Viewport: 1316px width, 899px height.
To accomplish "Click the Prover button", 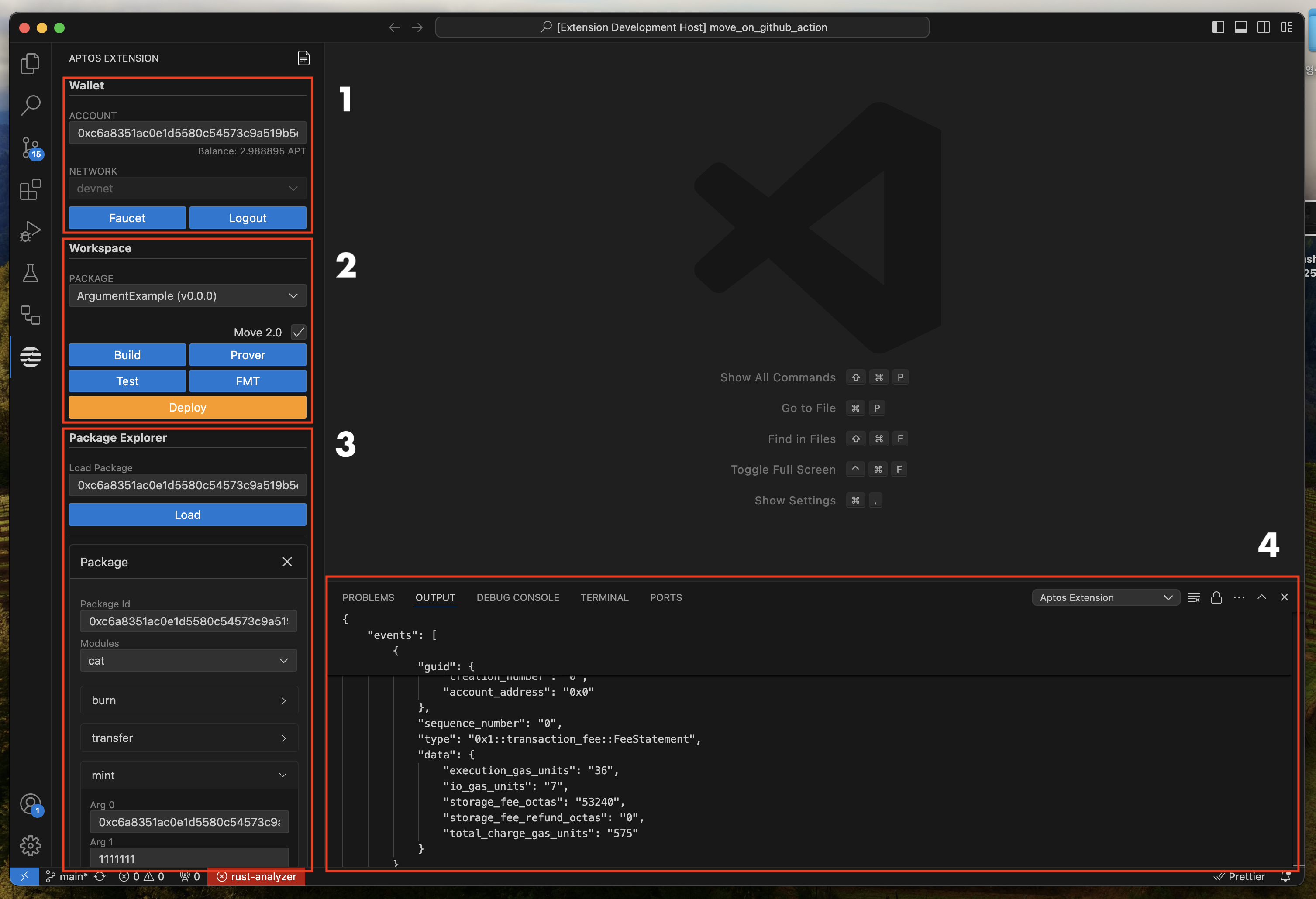I will click(248, 355).
